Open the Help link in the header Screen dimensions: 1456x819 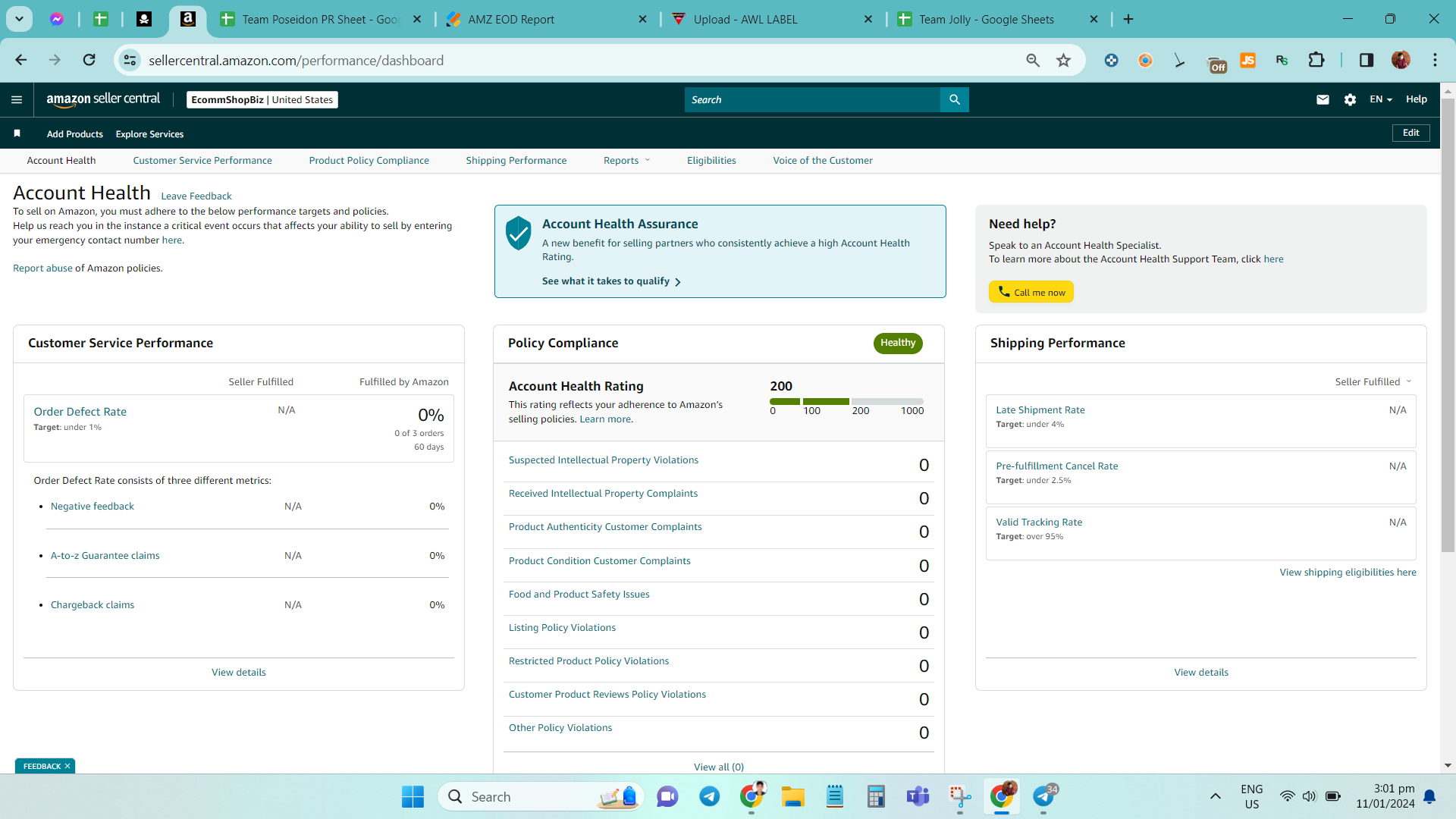[1416, 99]
